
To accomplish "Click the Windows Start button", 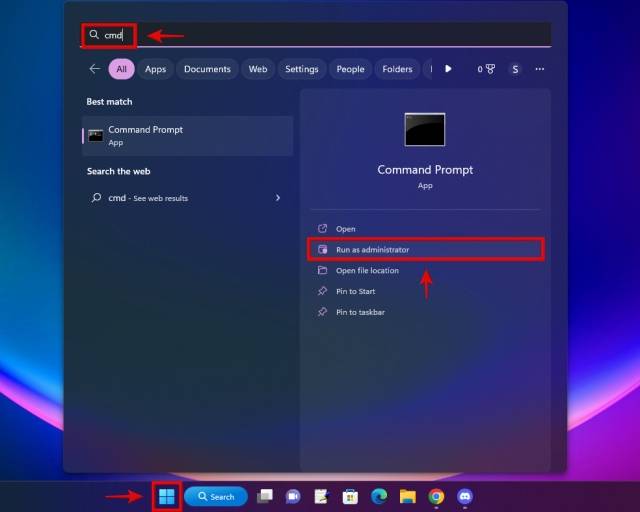I will [167, 496].
